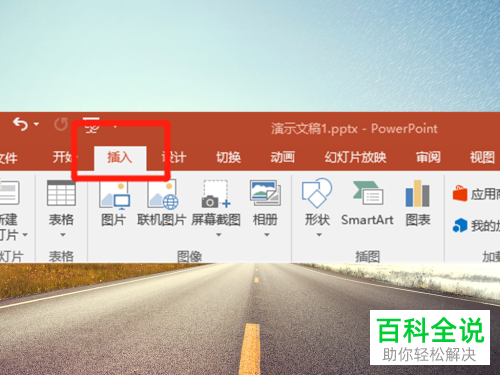Screen dimensions: 500x375
Task: Click the 图片 picture insert icon
Action: coord(115,194)
